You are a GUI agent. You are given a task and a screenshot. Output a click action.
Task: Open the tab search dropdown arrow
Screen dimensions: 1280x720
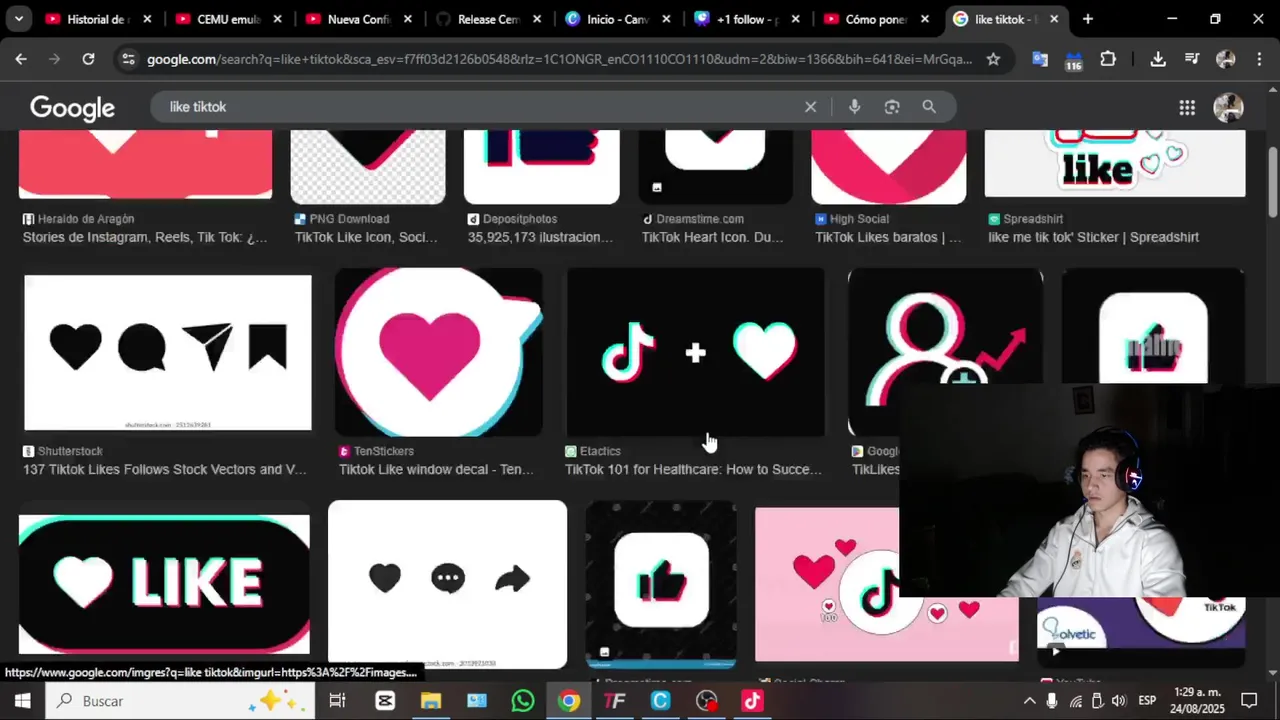point(19,19)
